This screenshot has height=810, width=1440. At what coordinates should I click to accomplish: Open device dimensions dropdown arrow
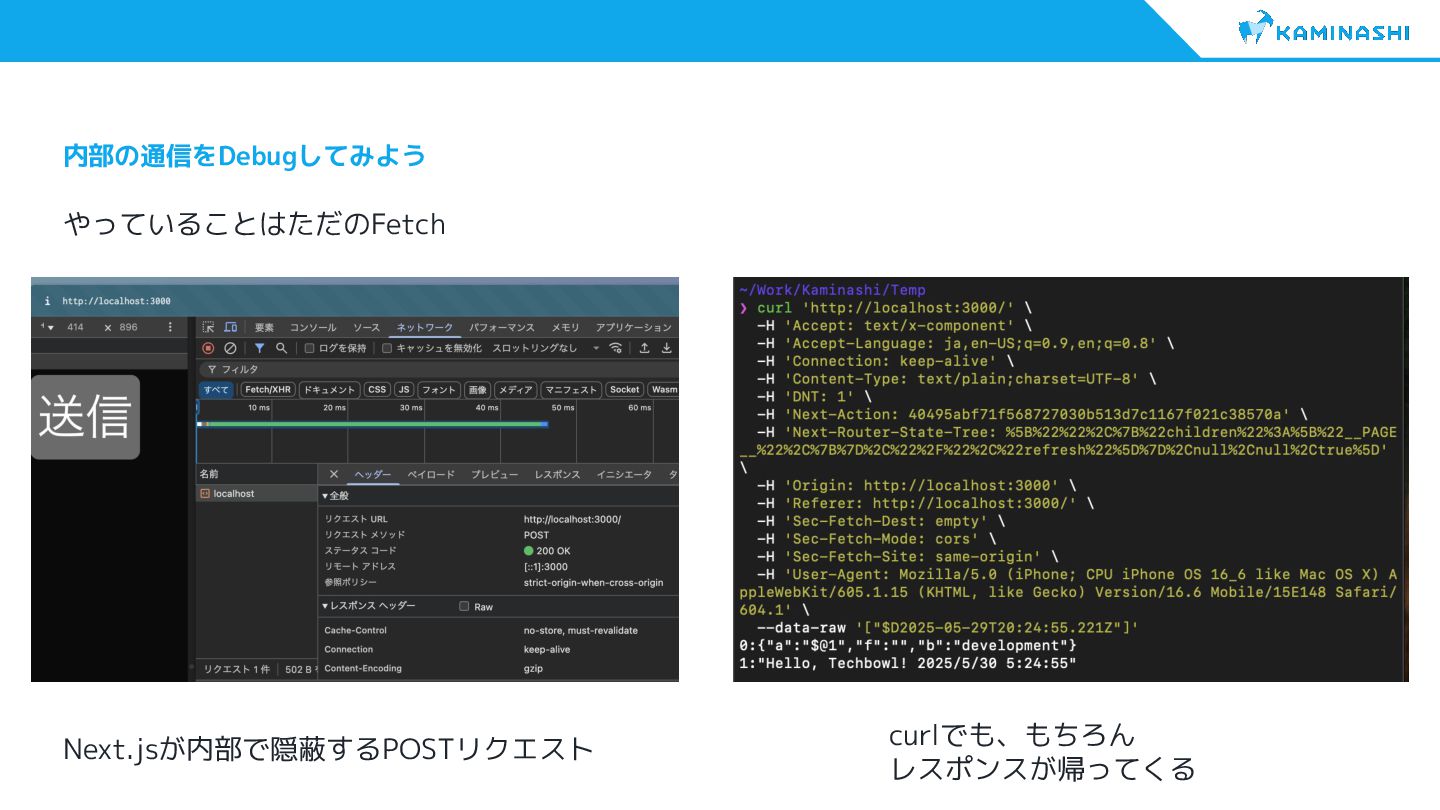[x=49, y=327]
